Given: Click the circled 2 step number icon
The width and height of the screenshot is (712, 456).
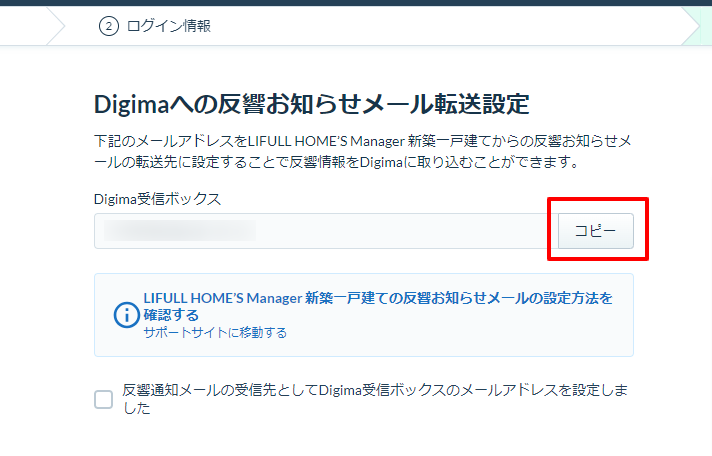Looking at the screenshot, I should pyautogui.click(x=109, y=26).
